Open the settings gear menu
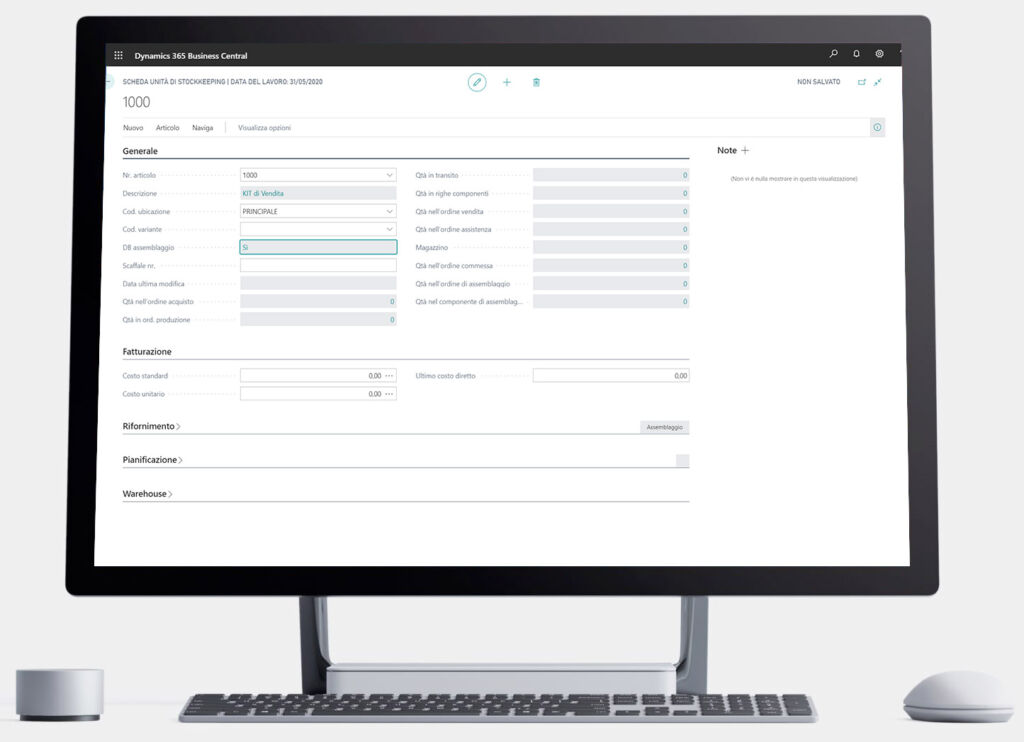The image size is (1024, 742). pyautogui.click(x=879, y=54)
